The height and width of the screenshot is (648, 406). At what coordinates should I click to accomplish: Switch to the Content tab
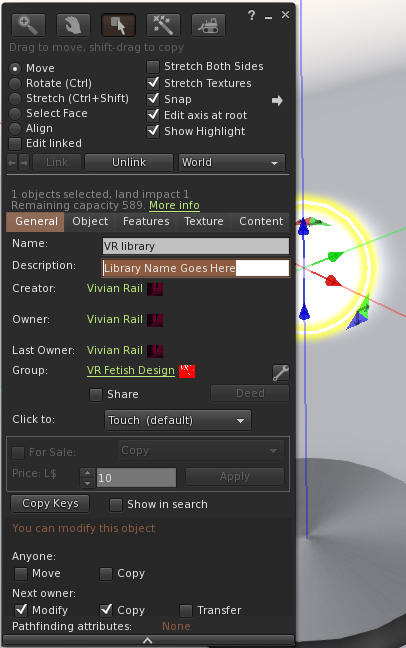[x=261, y=222]
